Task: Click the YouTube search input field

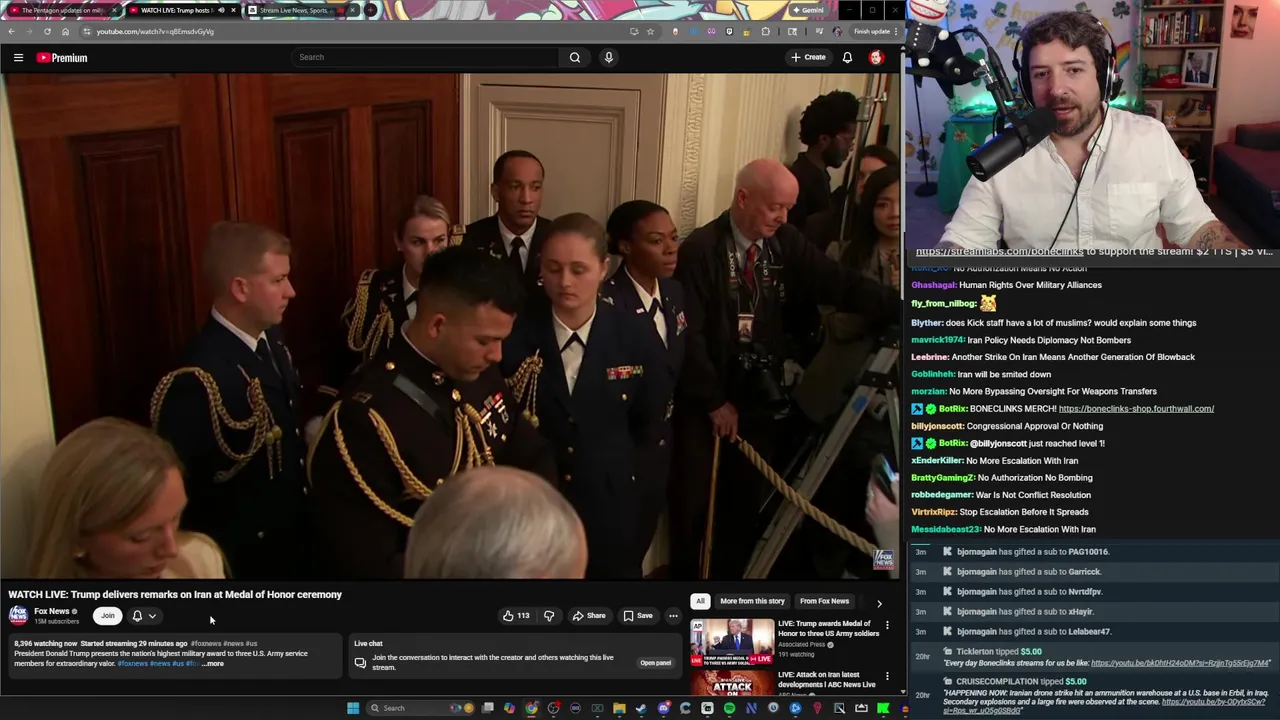Action: (427, 57)
